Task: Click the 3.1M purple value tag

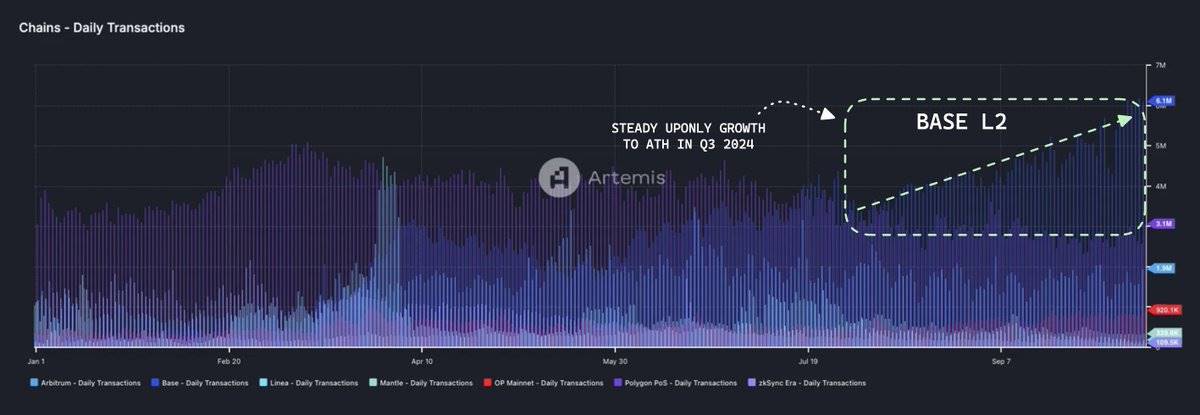Action: pyautogui.click(x=1163, y=224)
